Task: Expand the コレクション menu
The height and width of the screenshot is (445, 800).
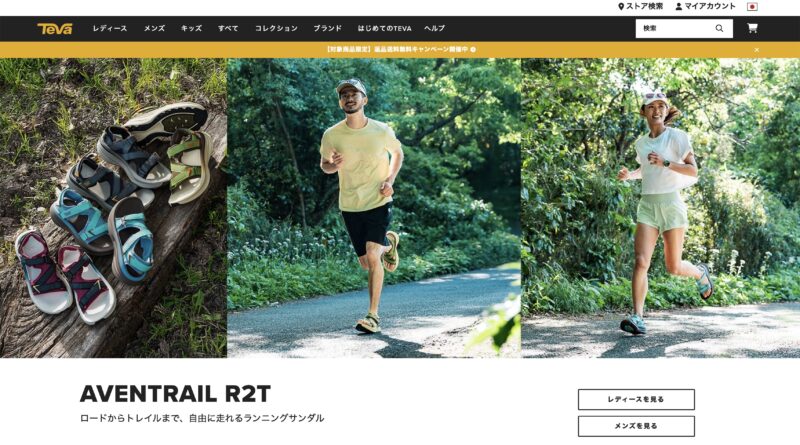Action: pyautogui.click(x=276, y=29)
